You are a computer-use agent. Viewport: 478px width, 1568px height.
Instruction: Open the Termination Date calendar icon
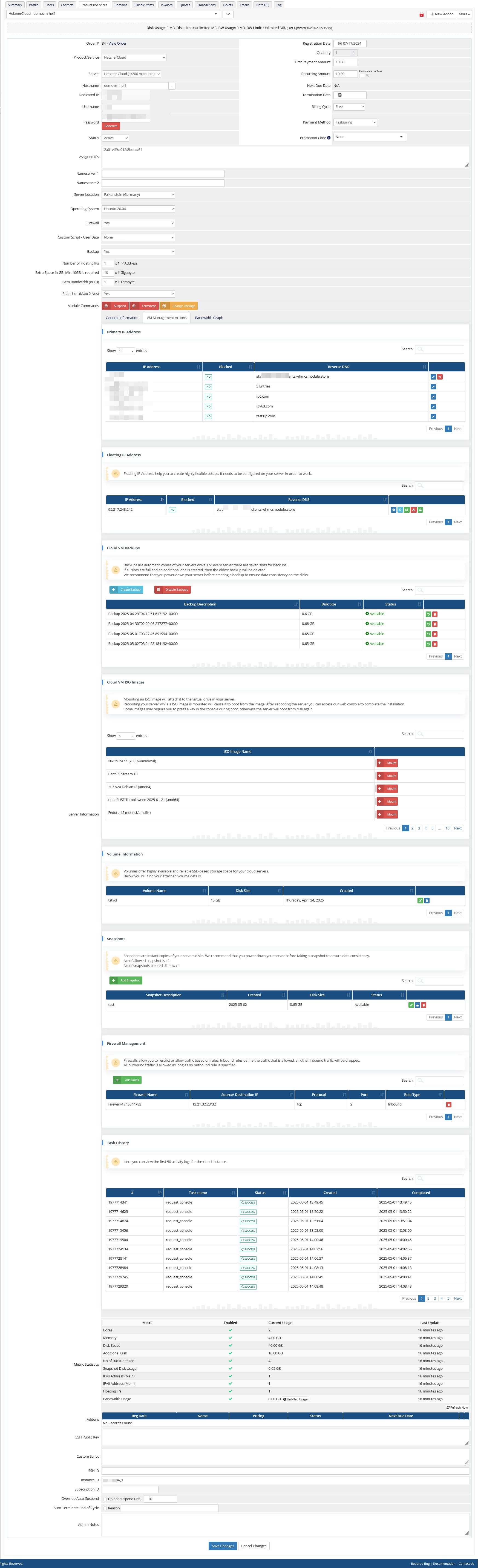pos(340,95)
